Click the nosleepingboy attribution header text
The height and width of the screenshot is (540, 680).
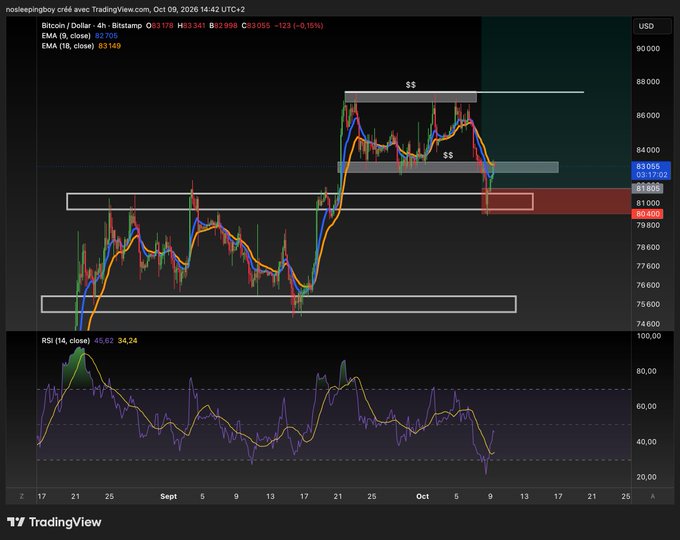click(x=125, y=9)
